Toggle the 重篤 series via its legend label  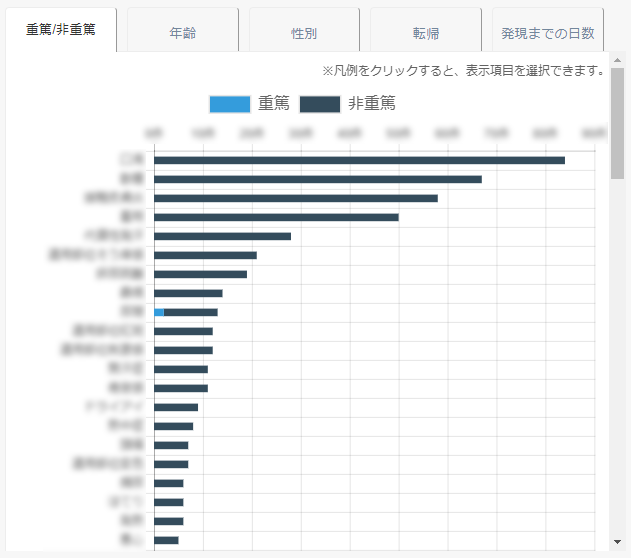click(275, 104)
